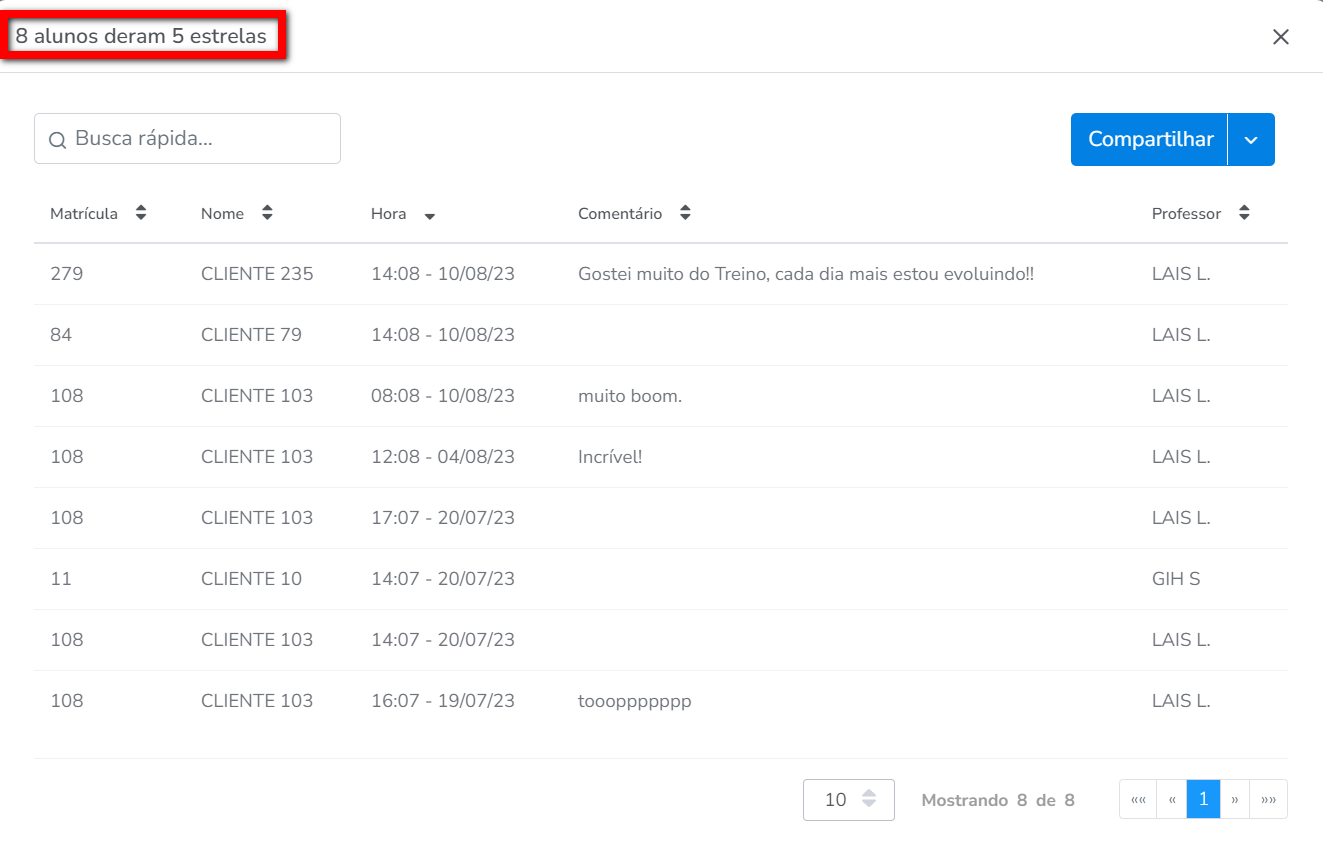1323x850 pixels.
Task: Click the Compartilhar button
Action: (1150, 140)
